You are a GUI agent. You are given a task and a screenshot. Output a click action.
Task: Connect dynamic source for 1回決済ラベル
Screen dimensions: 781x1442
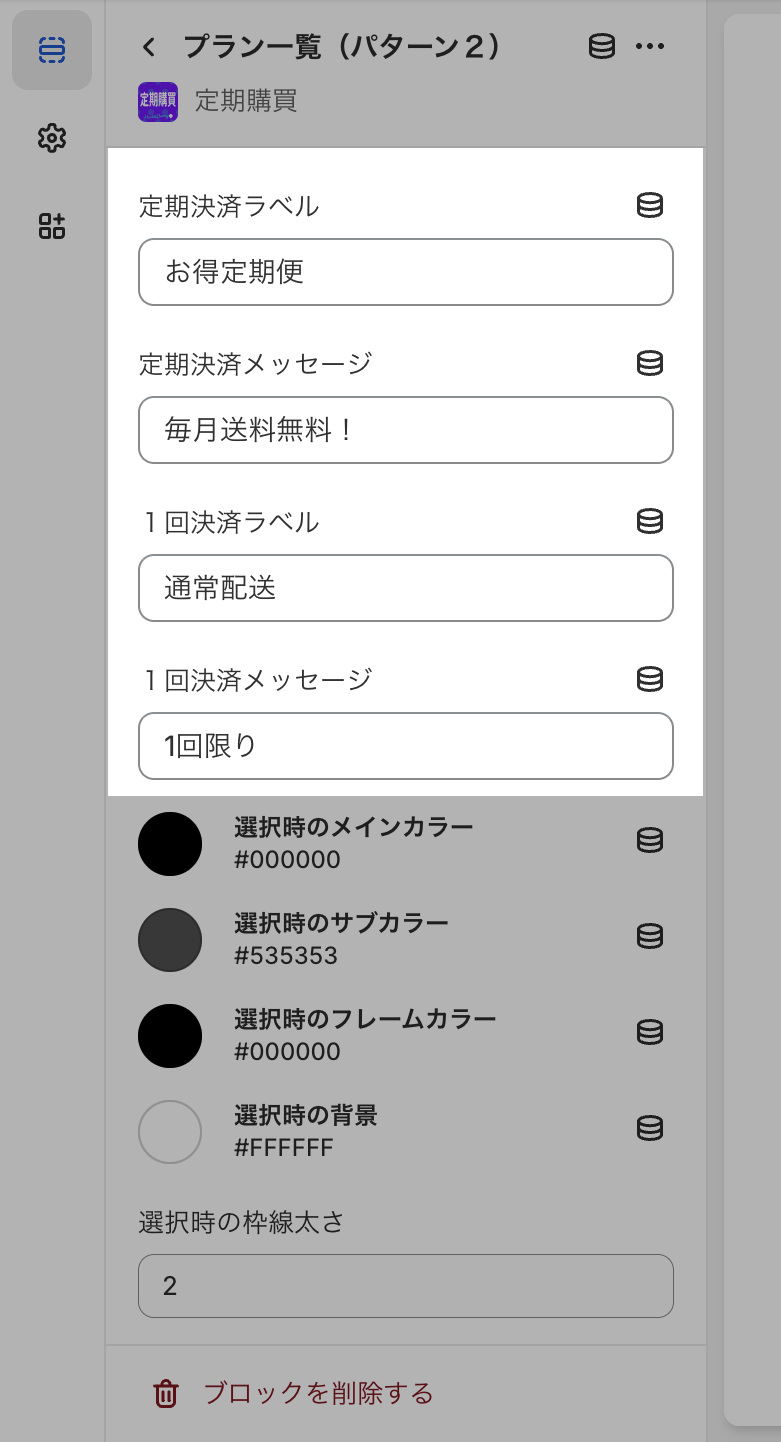click(x=650, y=521)
